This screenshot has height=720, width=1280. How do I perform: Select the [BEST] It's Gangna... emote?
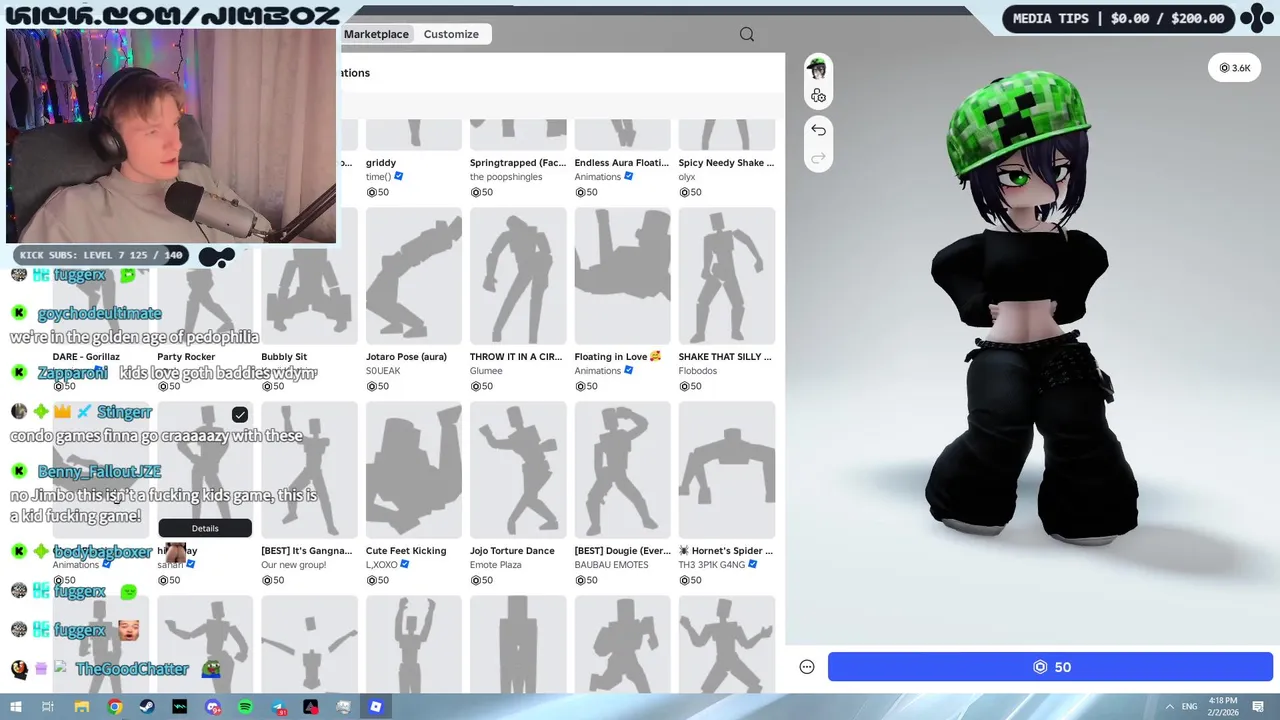(310, 469)
